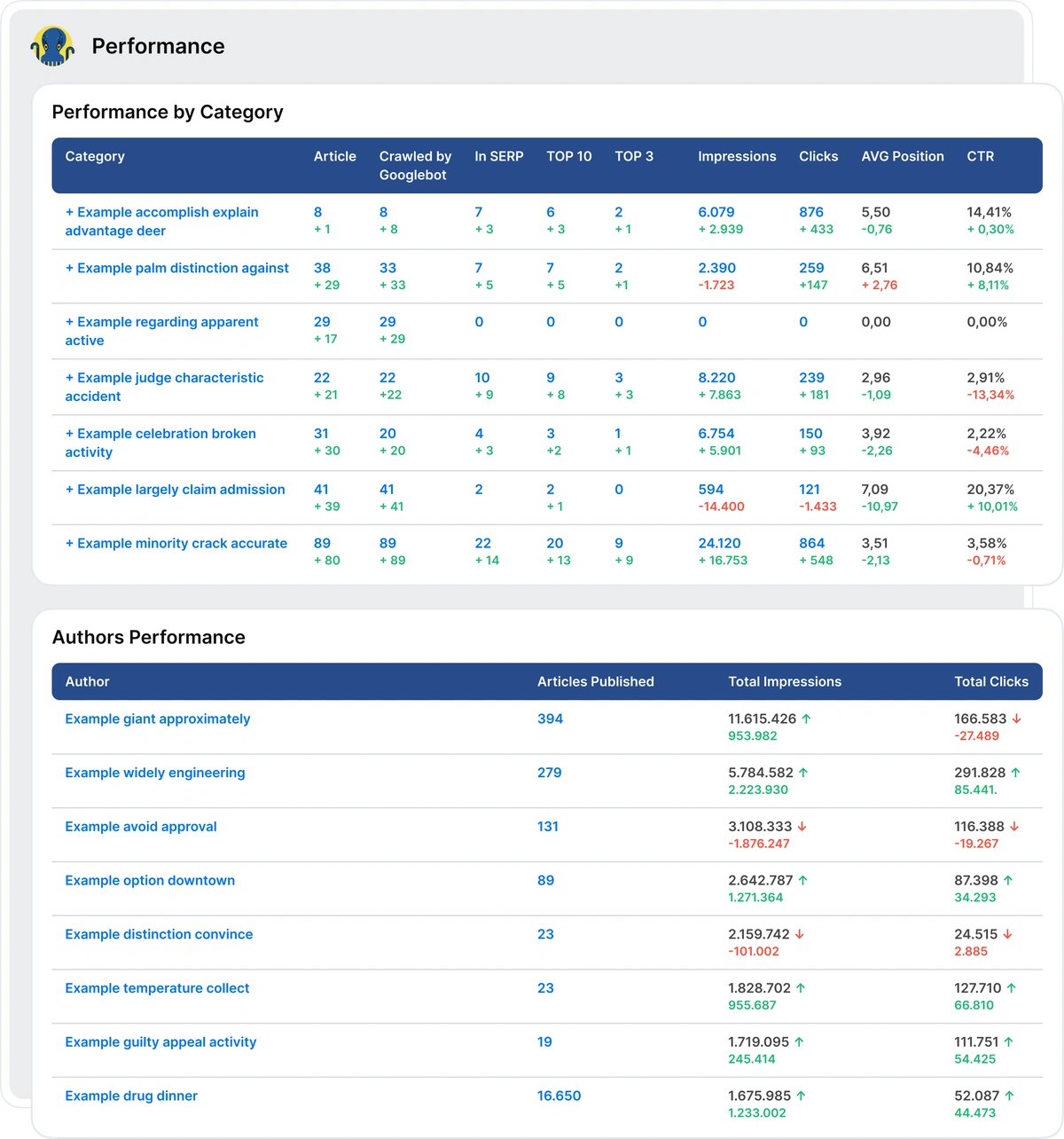Click the green up arrow beside 1.719.095

[799, 1042]
